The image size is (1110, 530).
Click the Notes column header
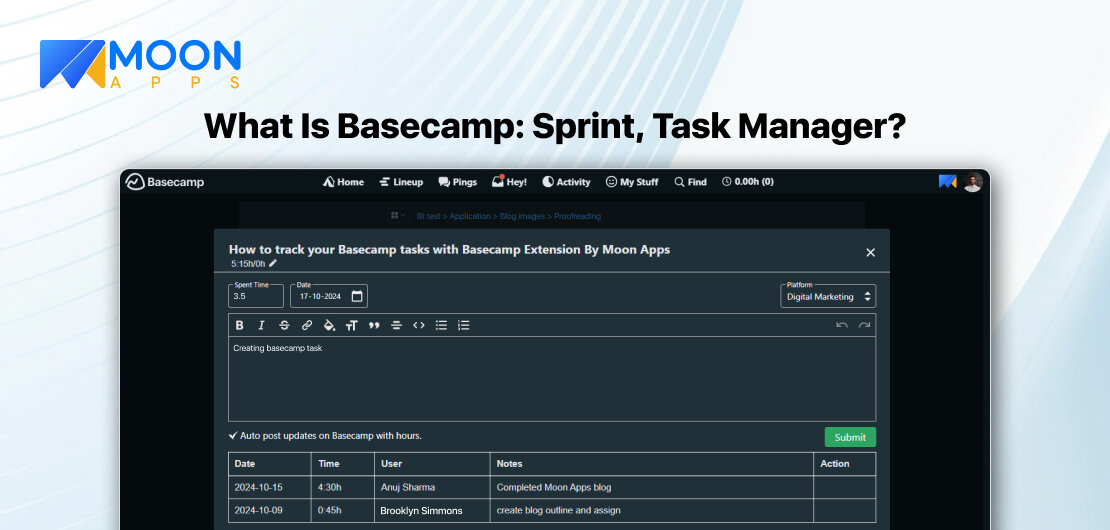[651, 464]
